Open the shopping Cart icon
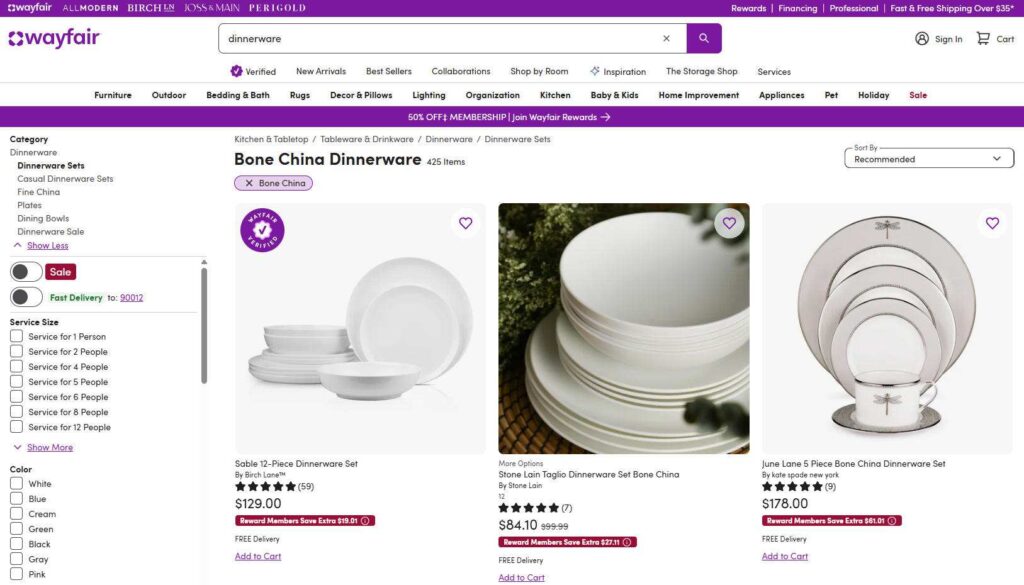This screenshot has height=585, width=1024. coord(985,38)
